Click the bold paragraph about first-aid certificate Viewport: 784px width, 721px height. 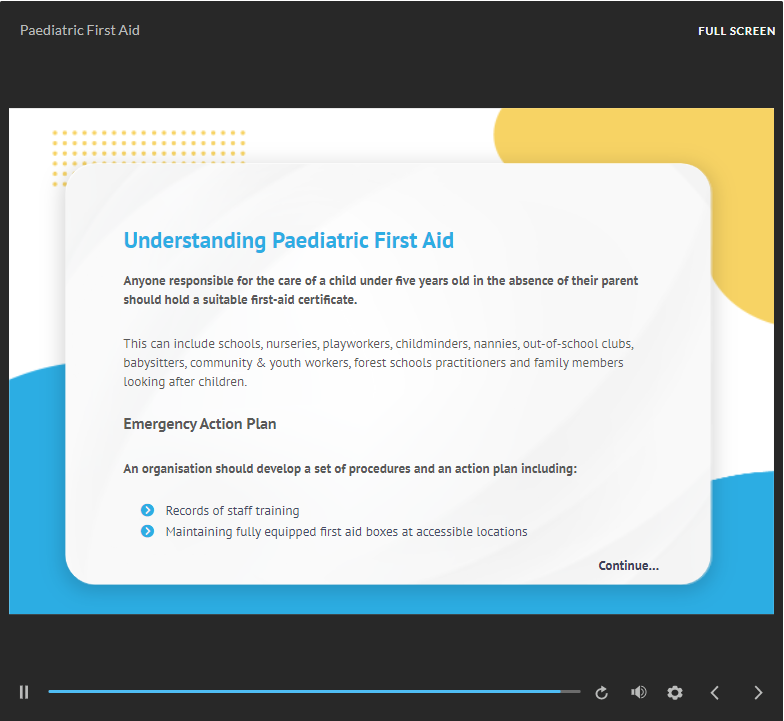coord(380,290)
